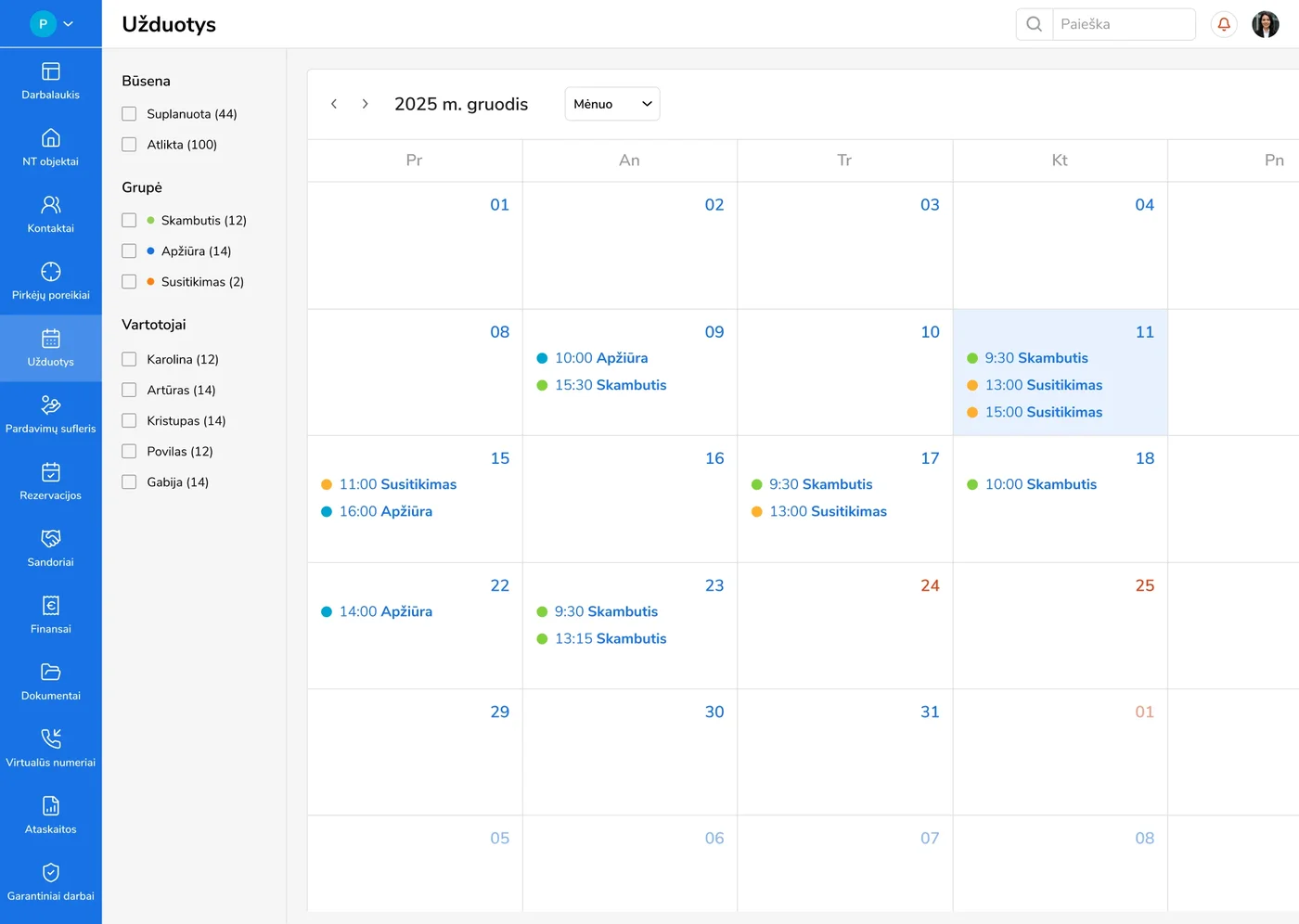Open Sandoriai handshake icon
The width and height of the screenshot is (1299, 924).
(51, 539)
